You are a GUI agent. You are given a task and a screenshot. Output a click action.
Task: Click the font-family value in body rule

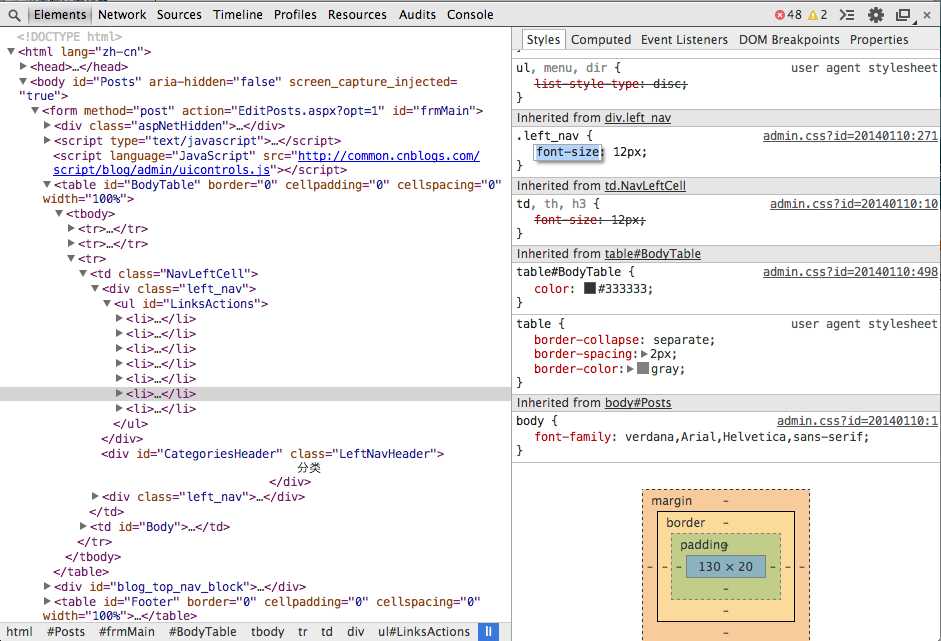point(745,437)
